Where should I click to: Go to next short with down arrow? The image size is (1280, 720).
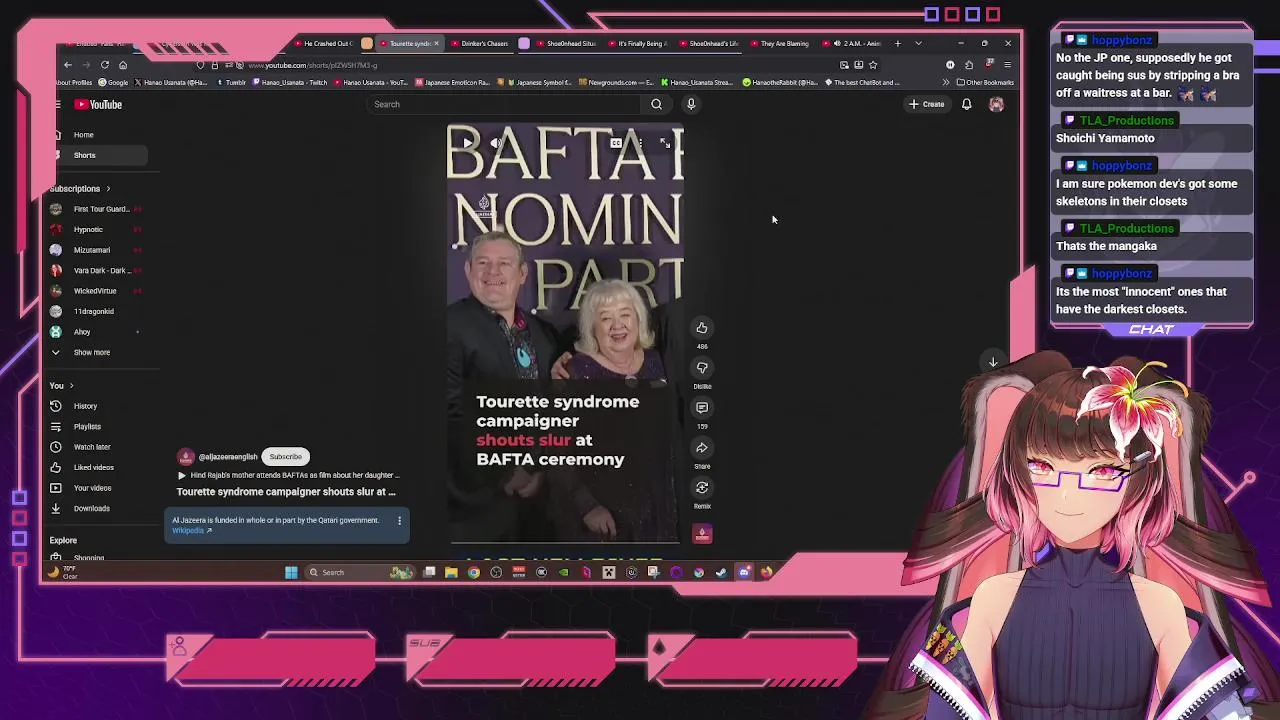(993, 362)
